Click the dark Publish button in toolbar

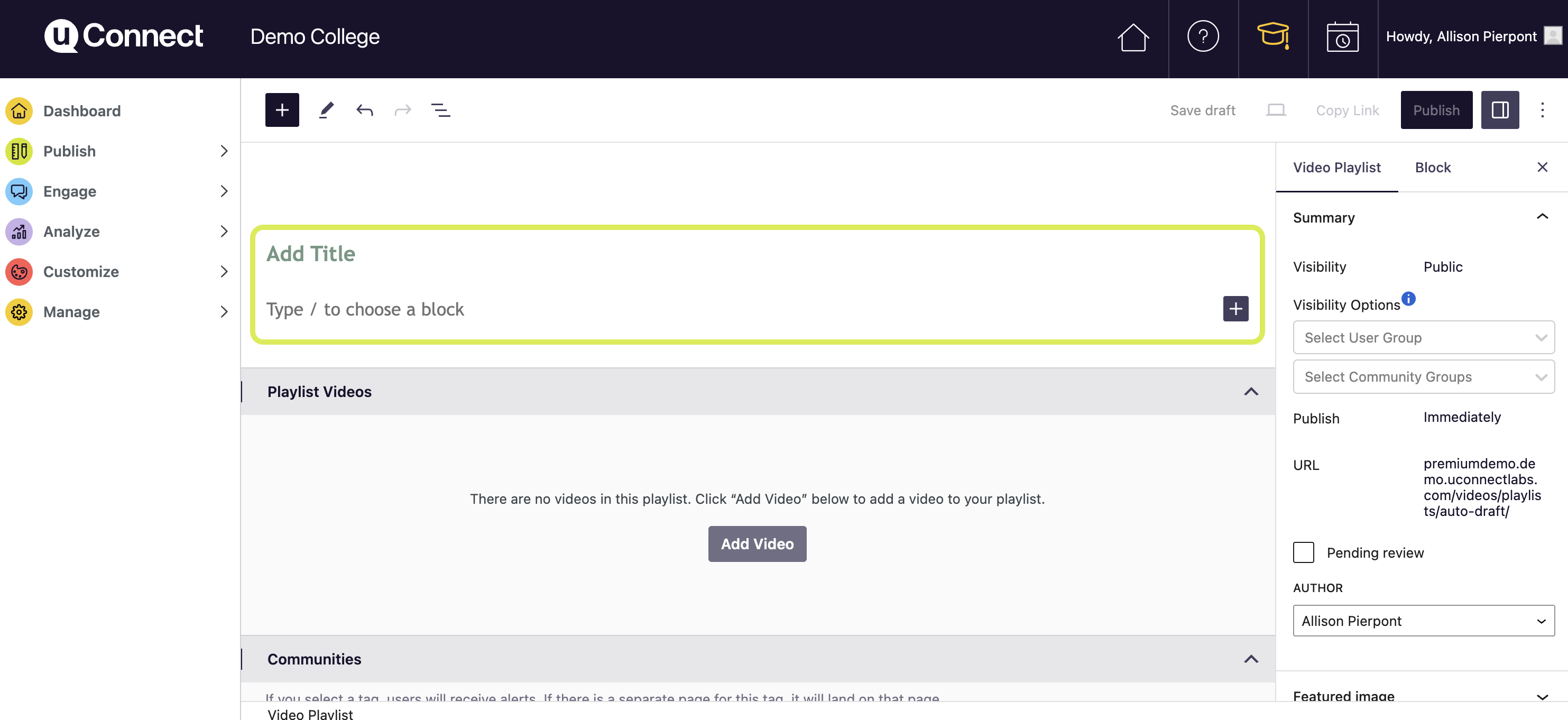point(1435,109)
